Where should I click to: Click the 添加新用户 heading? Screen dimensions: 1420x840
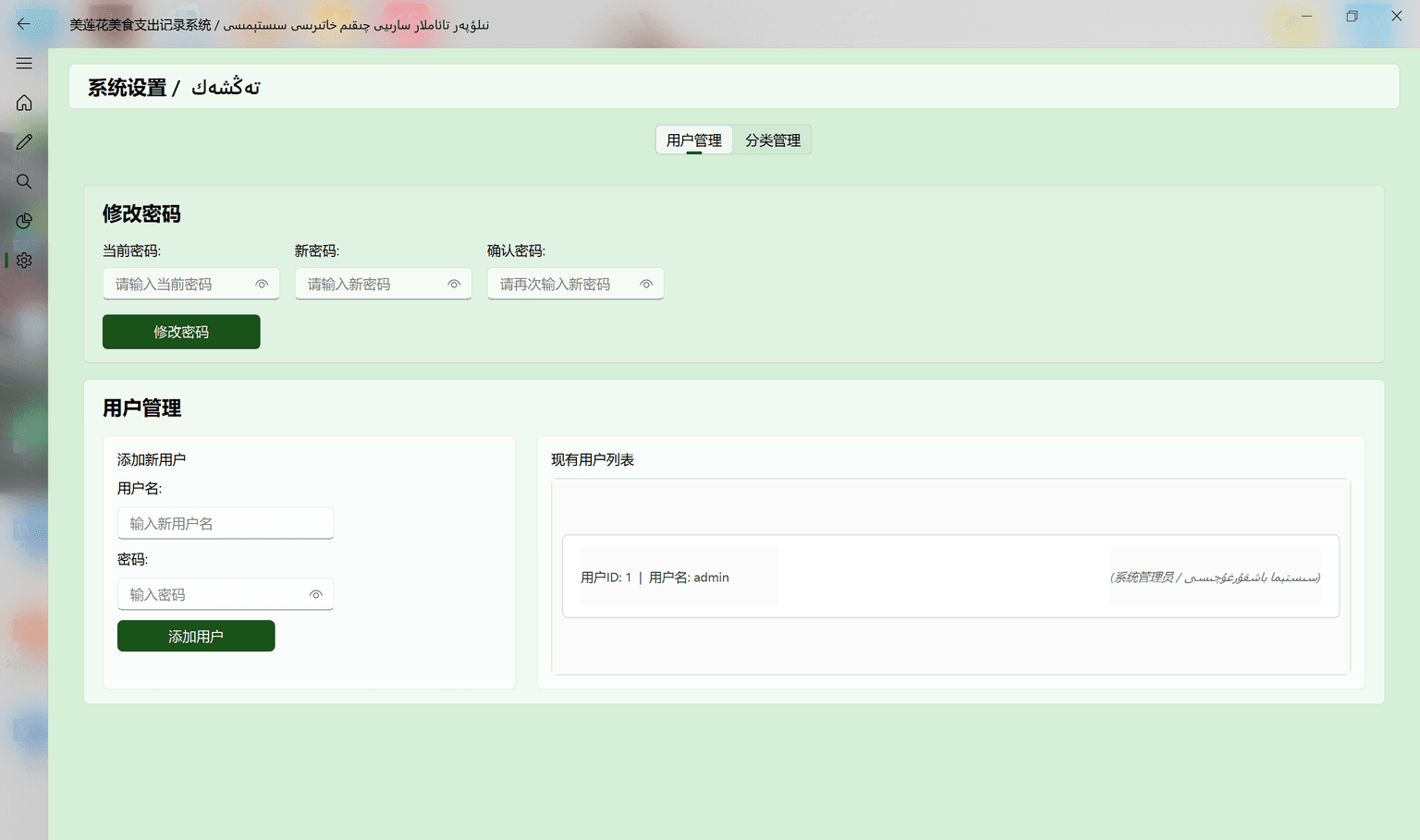tap(152, 460)
